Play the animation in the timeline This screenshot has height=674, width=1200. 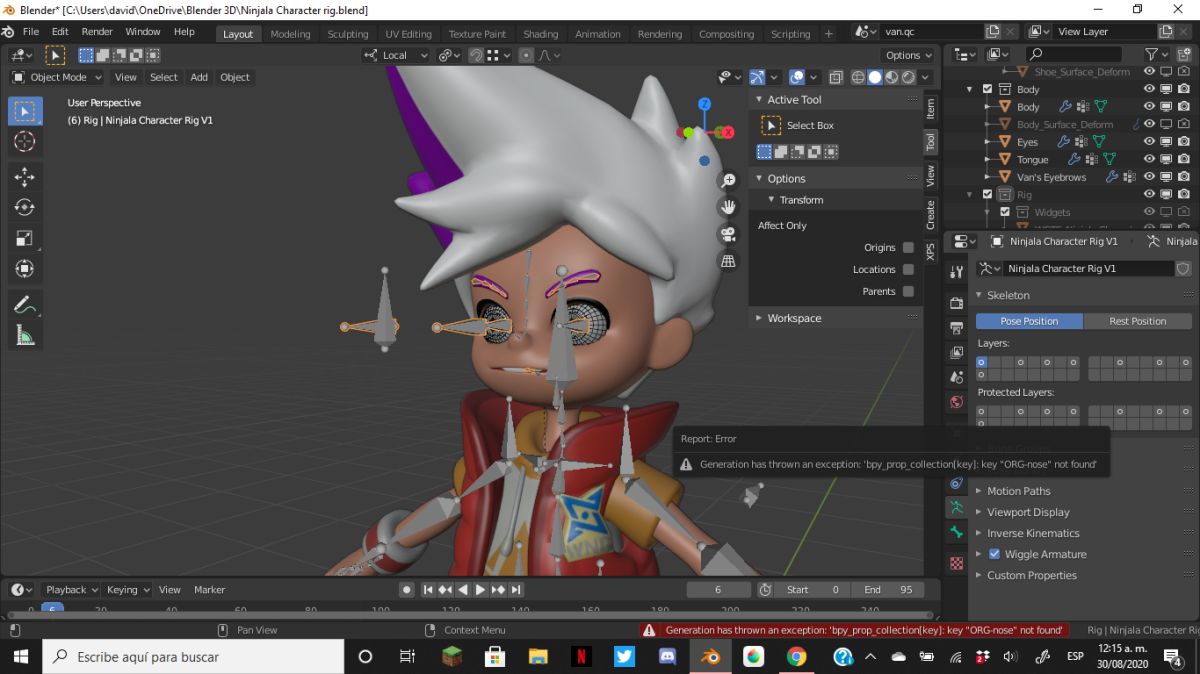click(x=480, y=590)
